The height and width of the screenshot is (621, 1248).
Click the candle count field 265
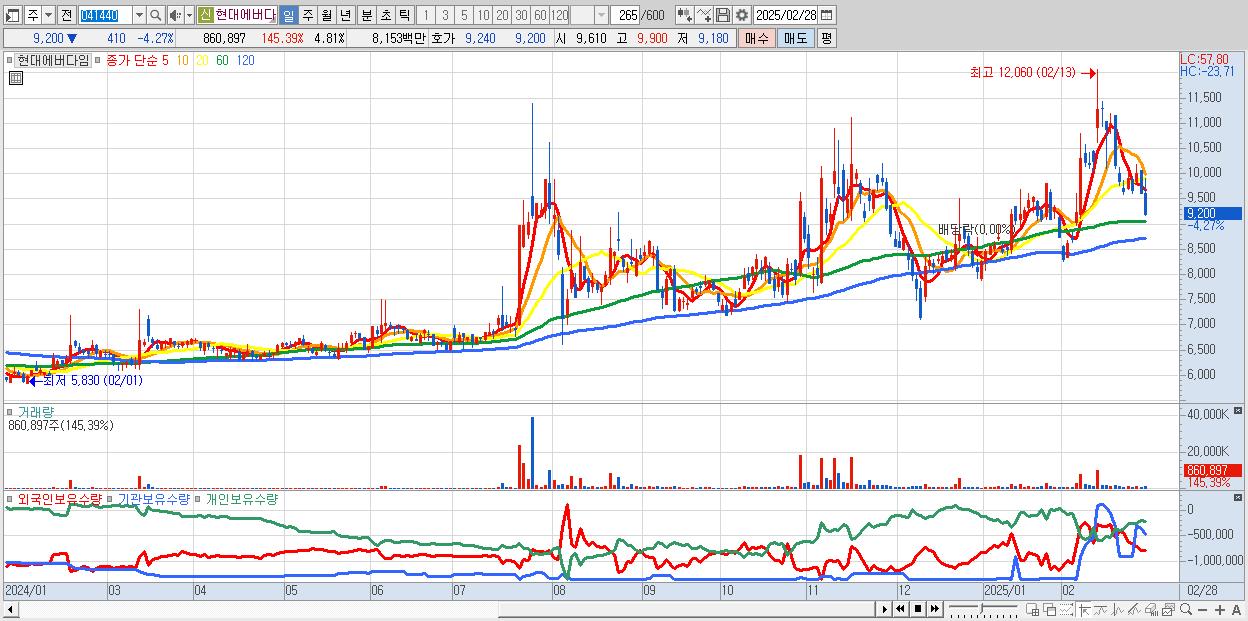coord(626,15)
